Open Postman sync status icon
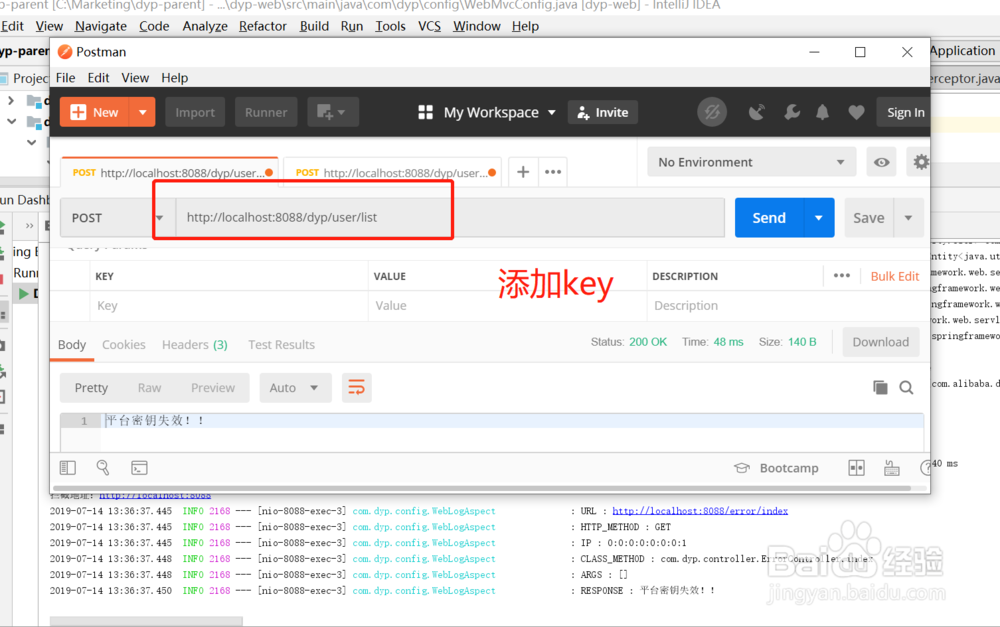 pos(712,112)
